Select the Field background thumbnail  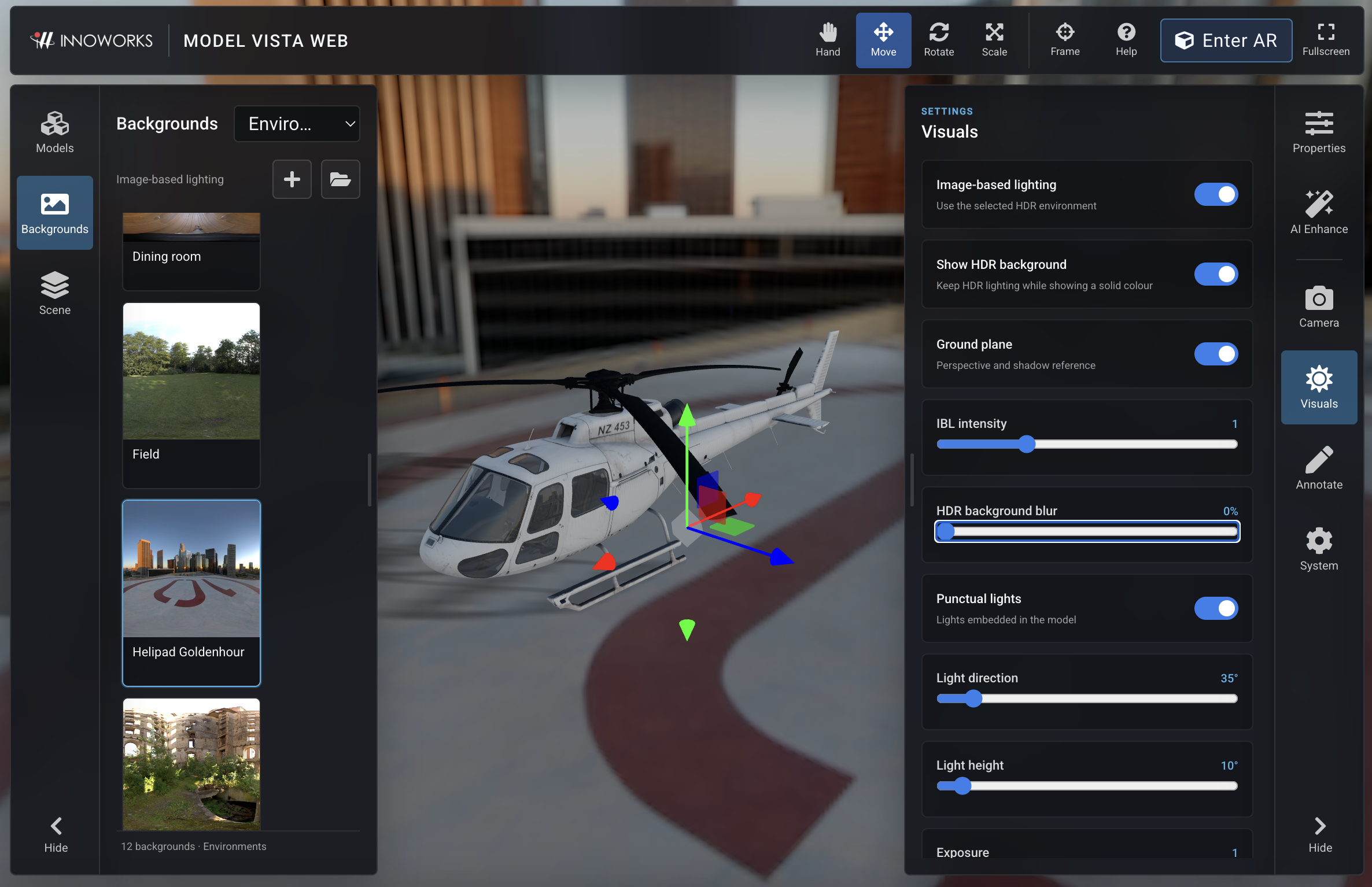191,371
